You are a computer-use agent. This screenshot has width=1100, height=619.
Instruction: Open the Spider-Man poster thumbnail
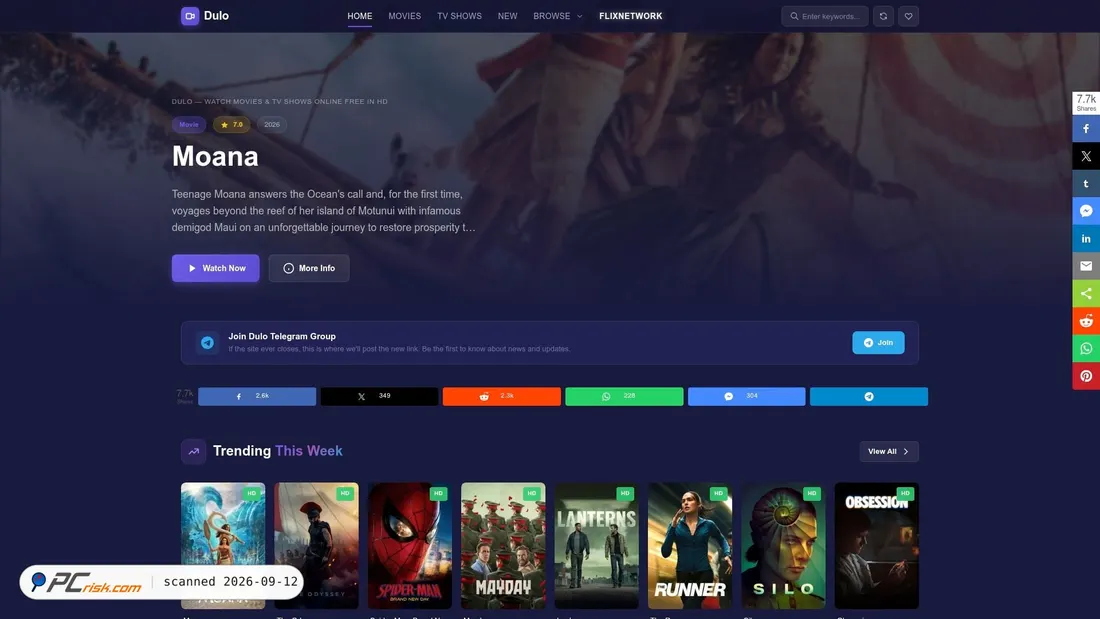coord(410,545)
